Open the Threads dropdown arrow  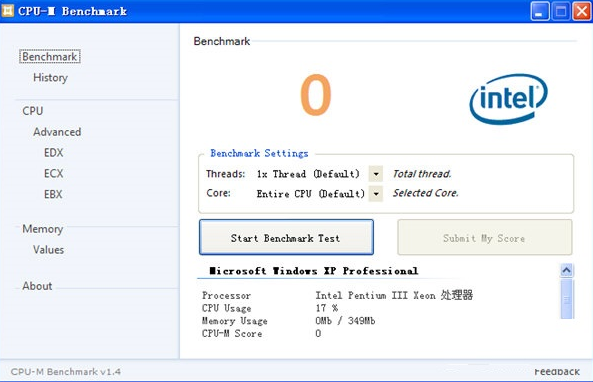tap(376, 174)
